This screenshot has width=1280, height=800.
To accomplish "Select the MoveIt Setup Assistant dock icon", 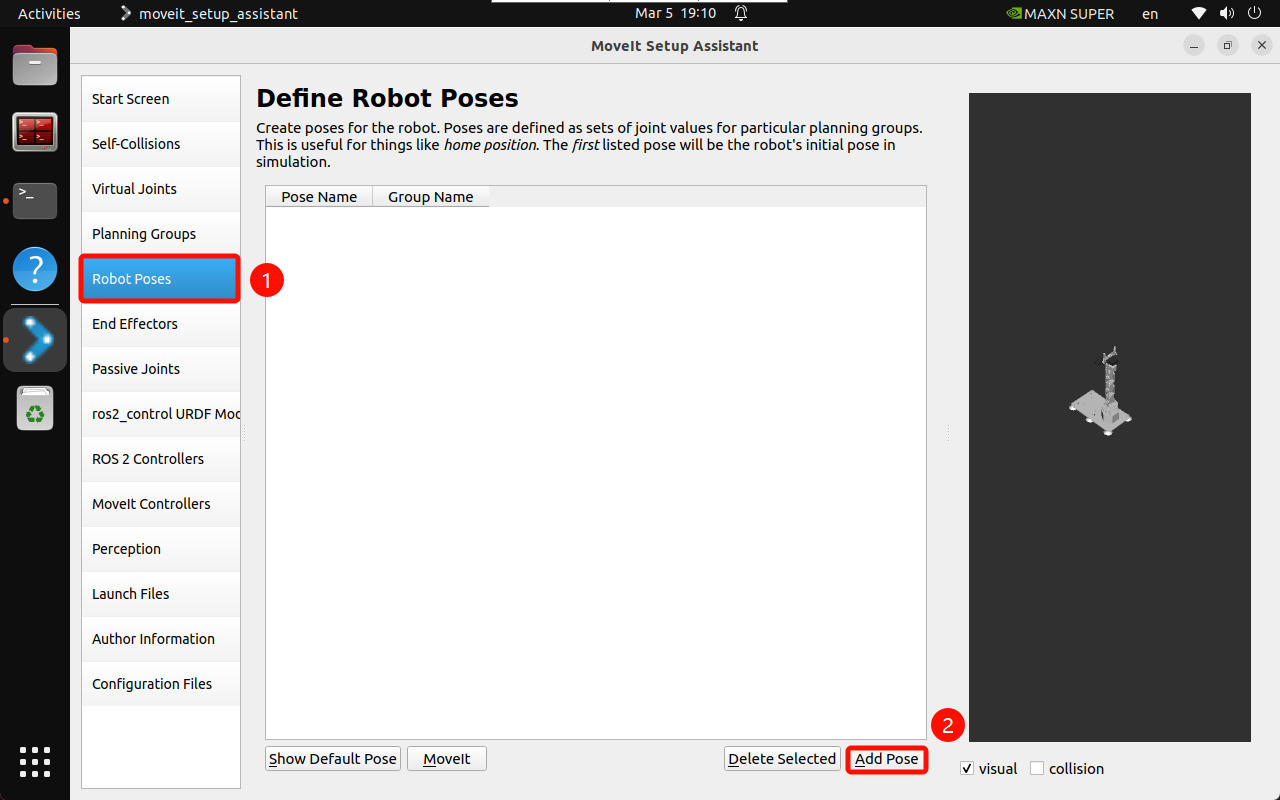I will point(37,339).
